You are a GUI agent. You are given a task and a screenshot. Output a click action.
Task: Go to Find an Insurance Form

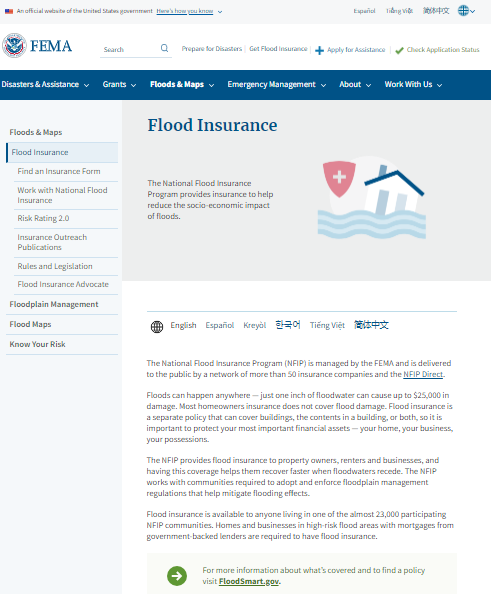coord(59,171)
